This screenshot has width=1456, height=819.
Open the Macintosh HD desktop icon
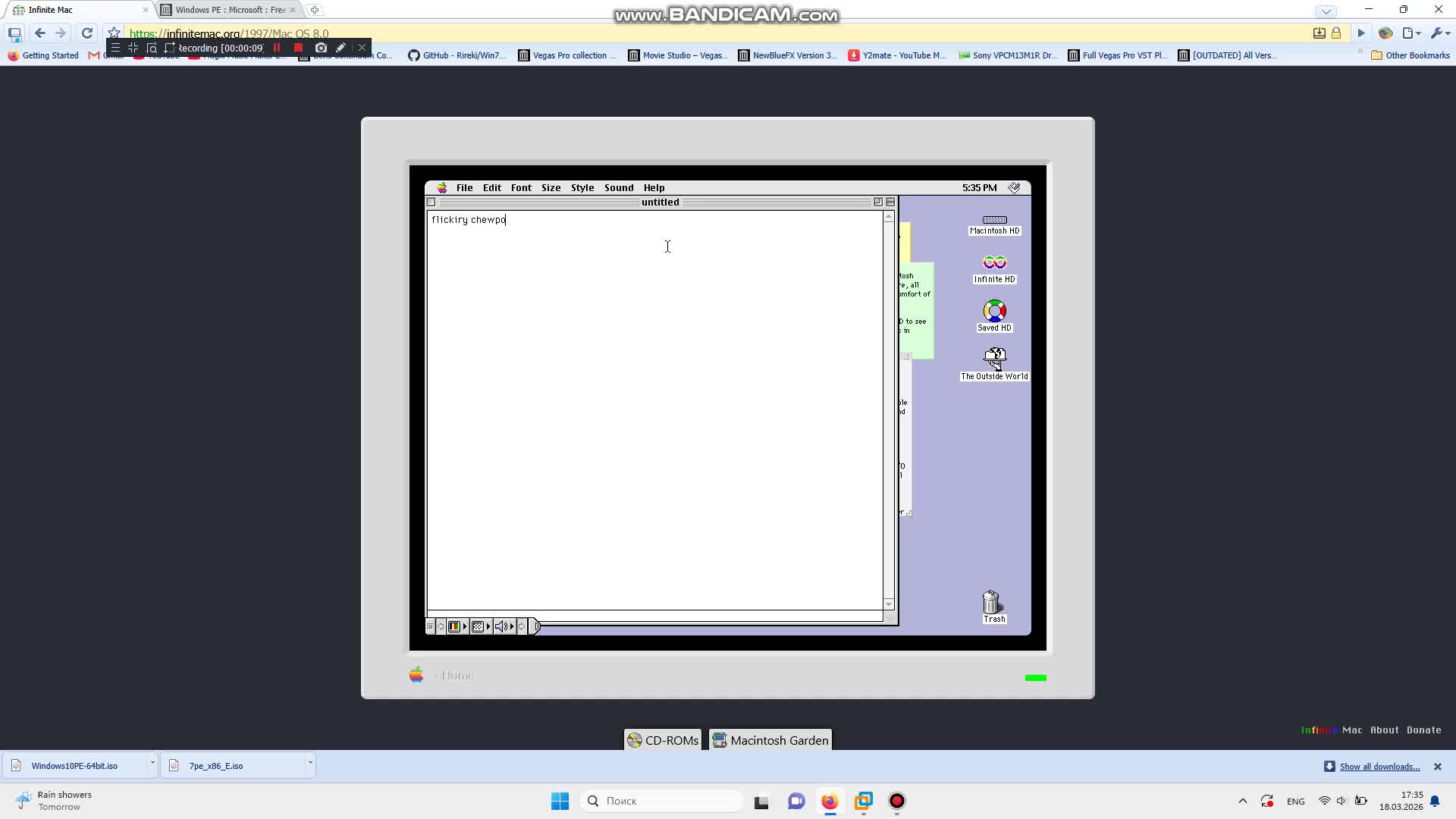point(994,221)
